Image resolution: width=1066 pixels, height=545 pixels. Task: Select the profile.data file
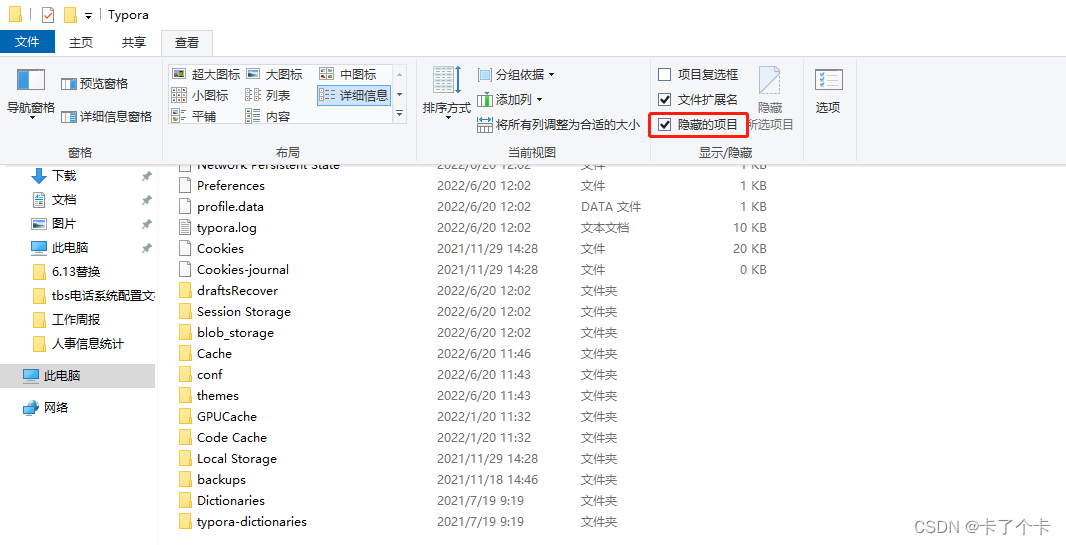pos(230,207)
